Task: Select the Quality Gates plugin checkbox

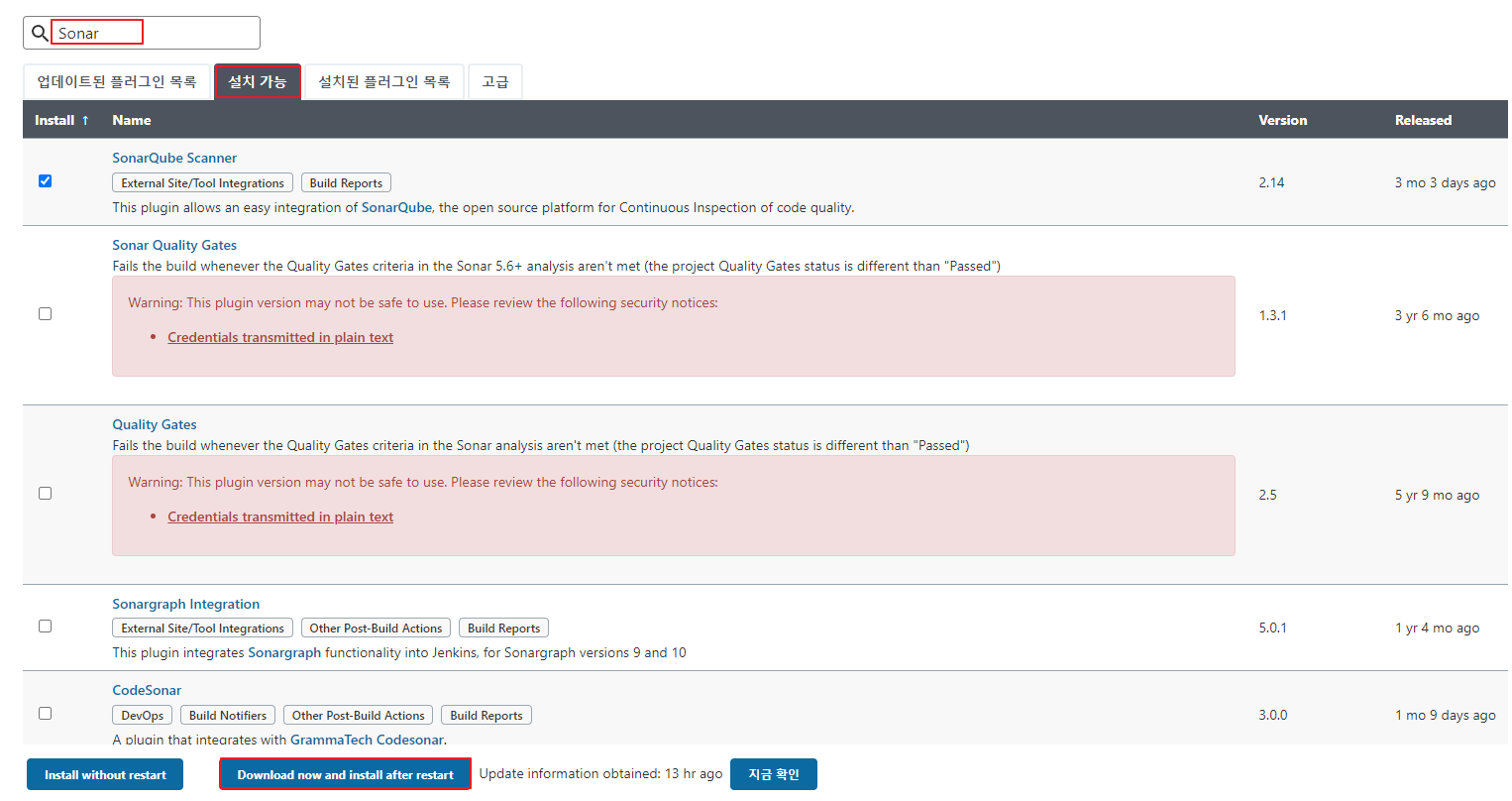Action: pos(45,493)
